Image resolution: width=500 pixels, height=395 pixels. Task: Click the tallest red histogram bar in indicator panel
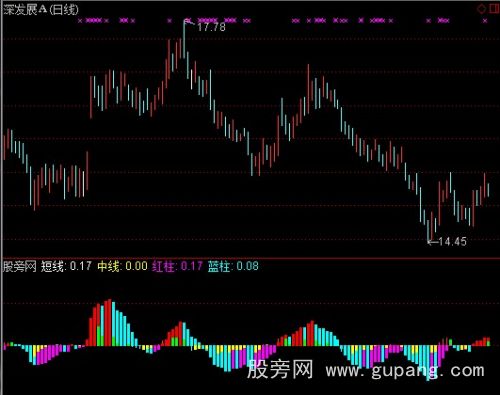pos(109,323)
